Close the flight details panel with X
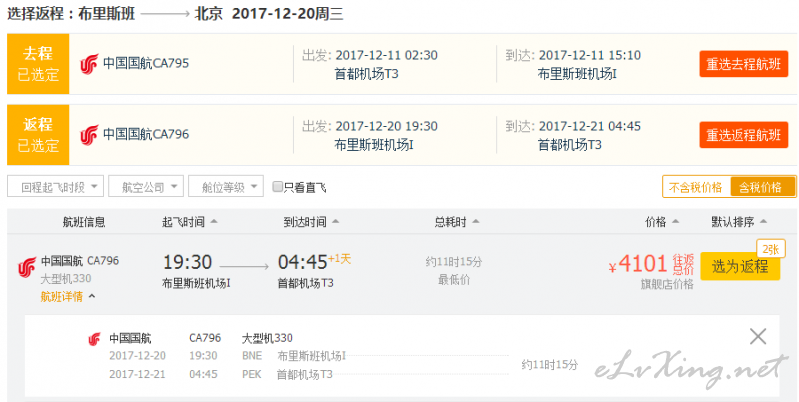Screen dimensions: 799x402 point(758,336)
